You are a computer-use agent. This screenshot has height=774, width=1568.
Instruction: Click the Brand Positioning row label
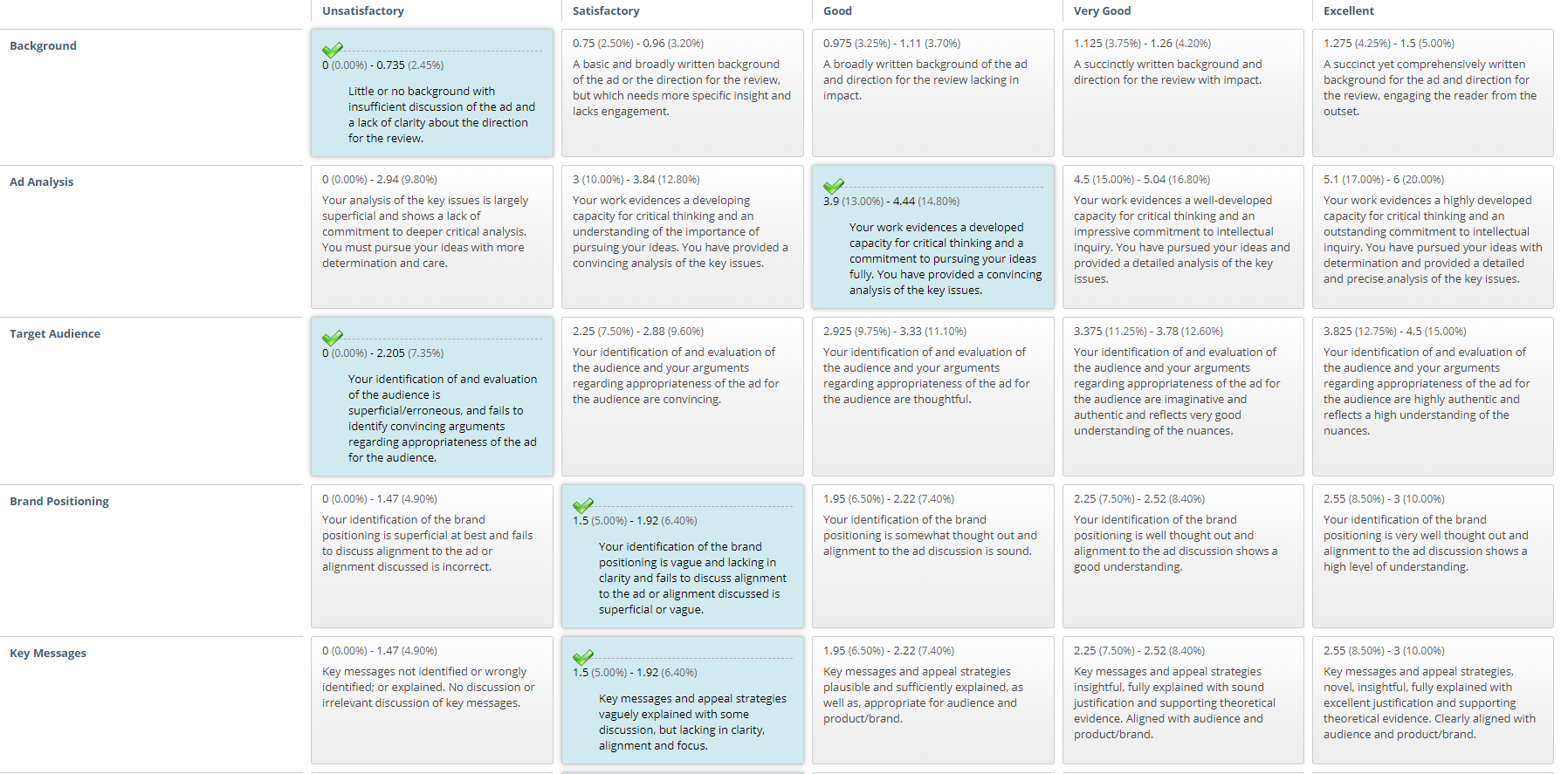point(59,502)
